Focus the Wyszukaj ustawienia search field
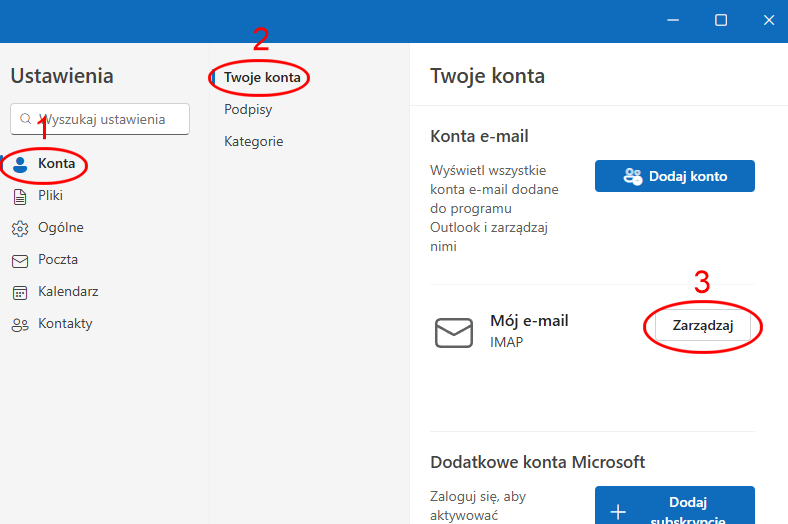This screenshot has height=524, width=788. coord(100,119)
